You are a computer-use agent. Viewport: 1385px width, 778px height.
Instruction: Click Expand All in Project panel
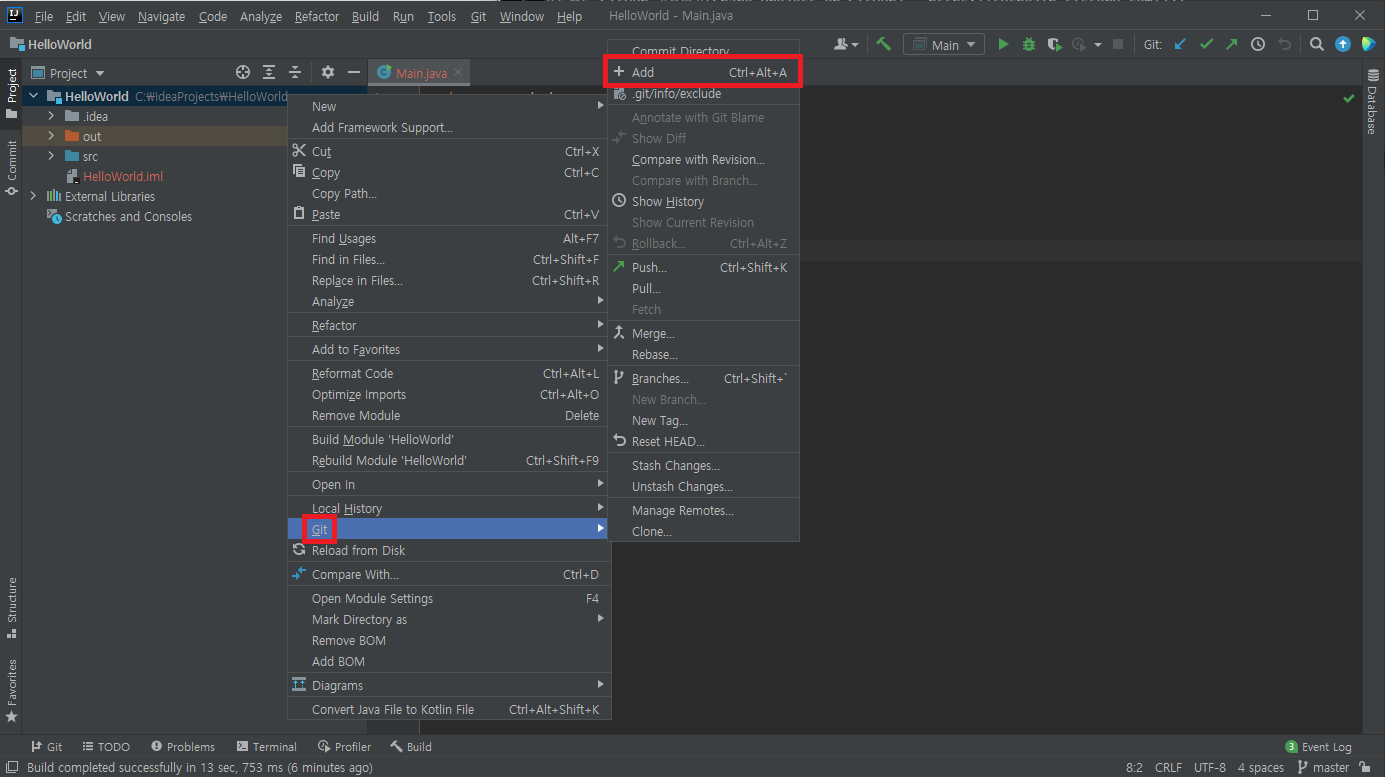click(x=269, y=72)
